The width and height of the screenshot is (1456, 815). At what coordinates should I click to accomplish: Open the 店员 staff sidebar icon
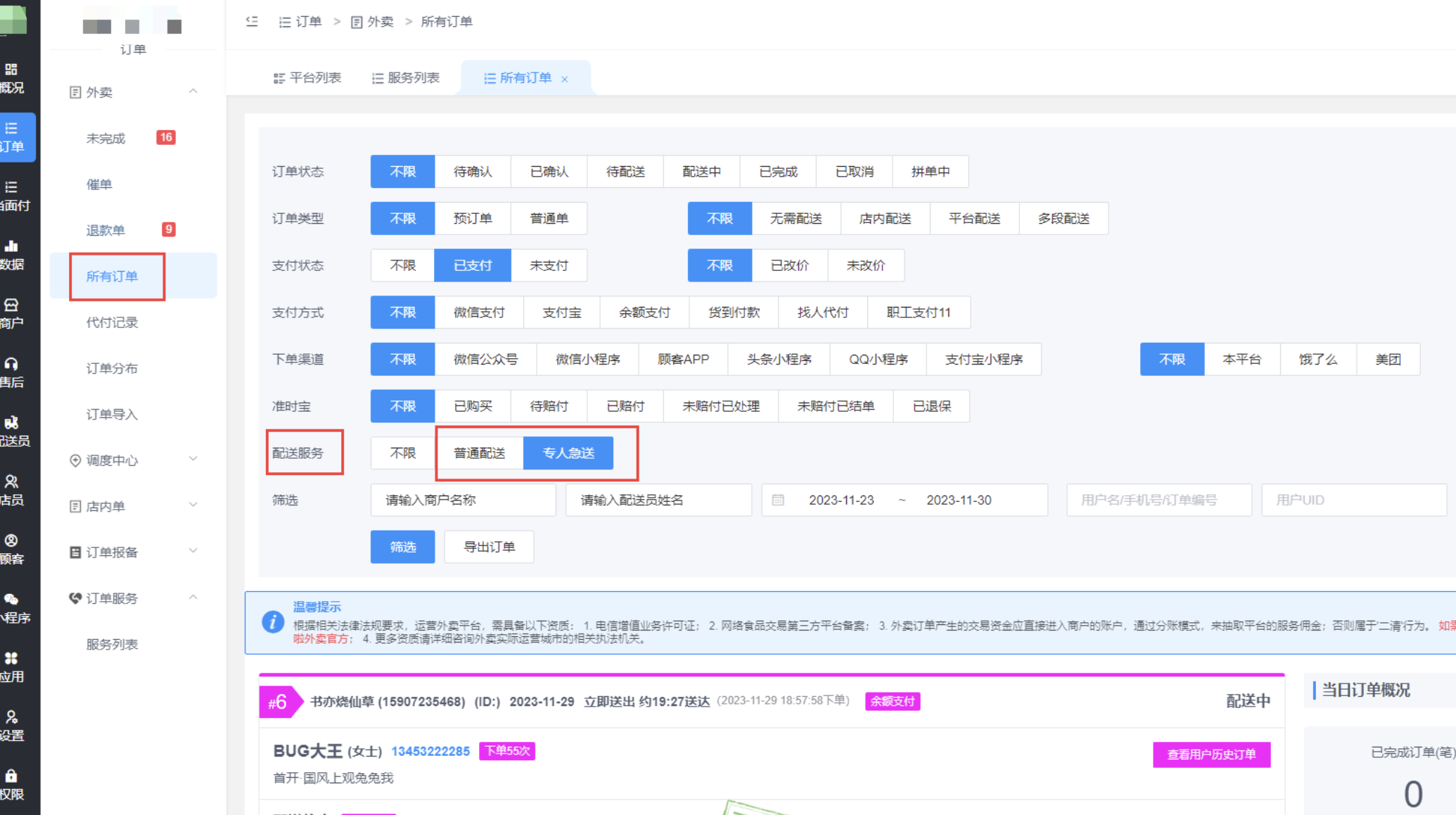tap(11, 481)
